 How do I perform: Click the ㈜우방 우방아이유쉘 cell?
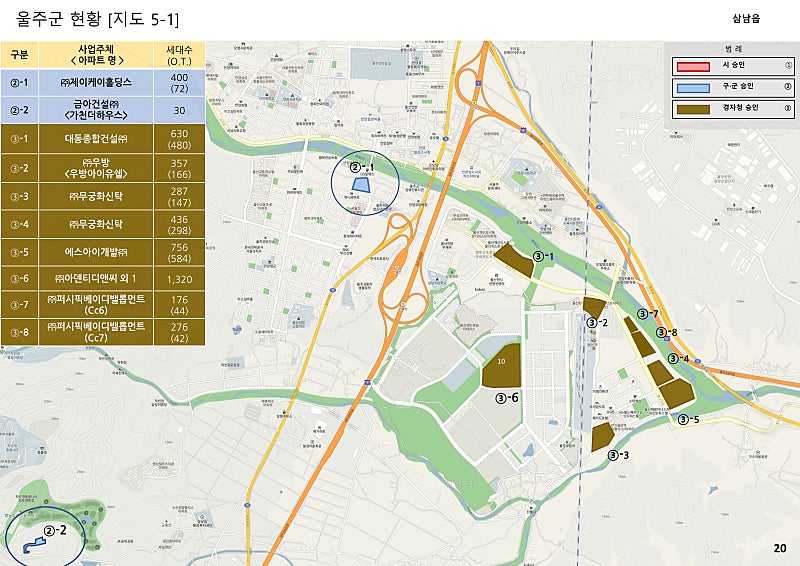tap(96, 168)
